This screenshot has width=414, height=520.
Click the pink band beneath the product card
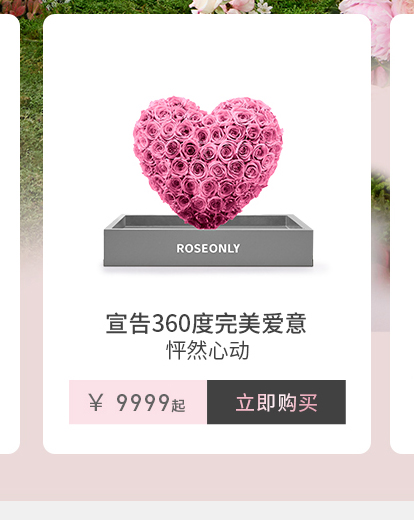(207, 477)
